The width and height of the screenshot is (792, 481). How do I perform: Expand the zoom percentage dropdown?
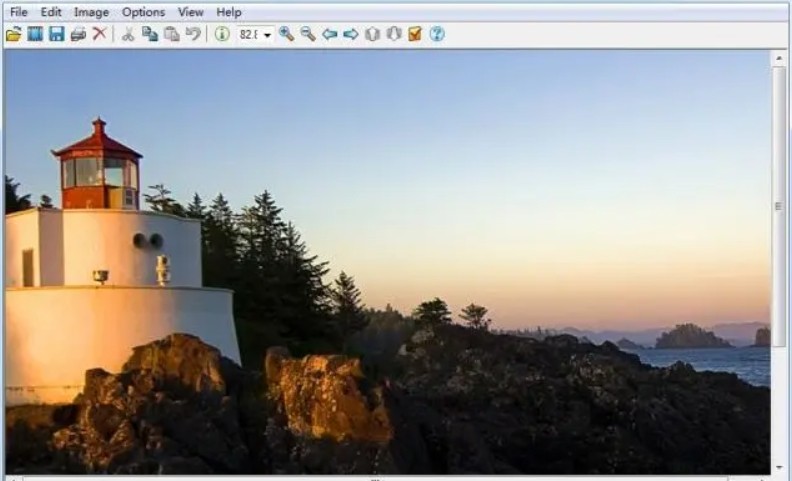(267, 35)
